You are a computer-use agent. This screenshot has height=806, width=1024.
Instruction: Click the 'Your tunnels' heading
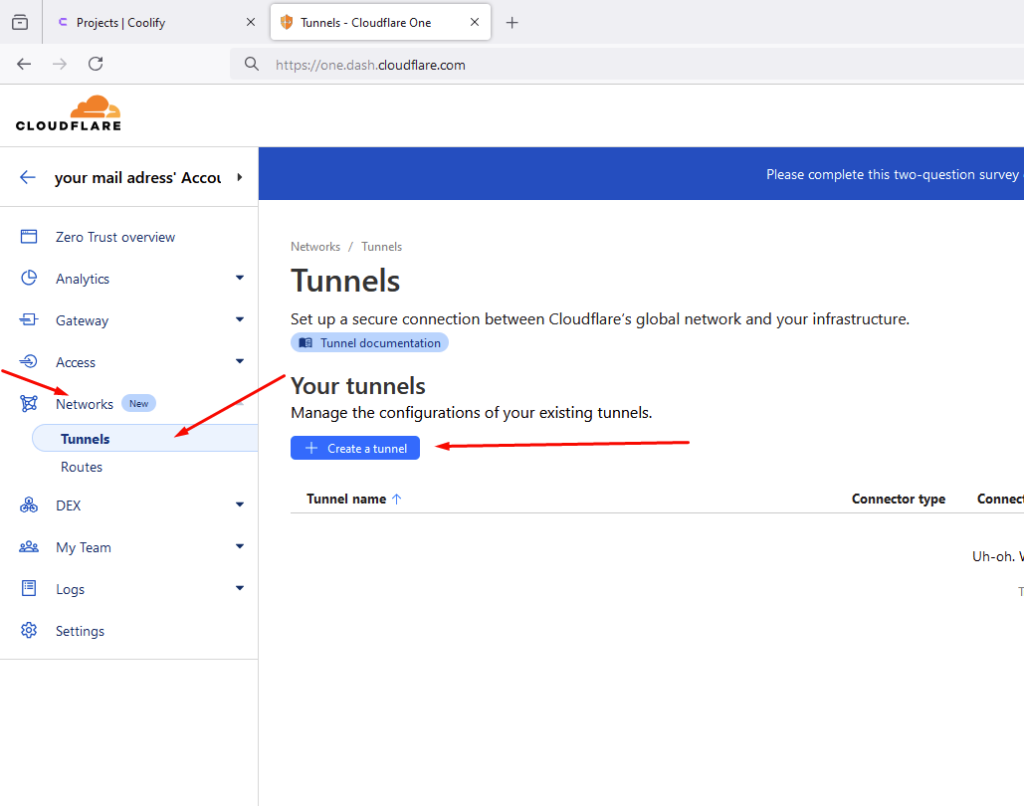(358, 386)
